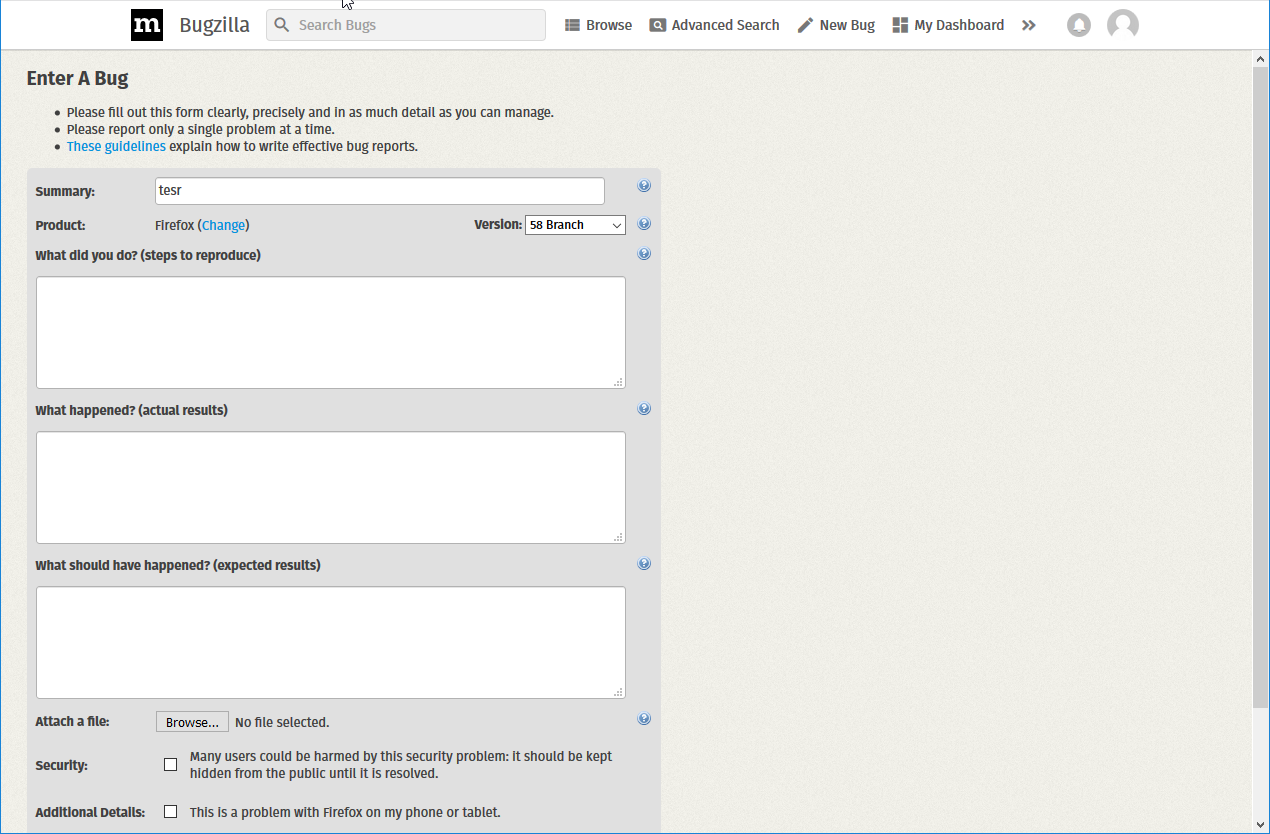Open the notifications bell icon

click(x=1079, y=25)
